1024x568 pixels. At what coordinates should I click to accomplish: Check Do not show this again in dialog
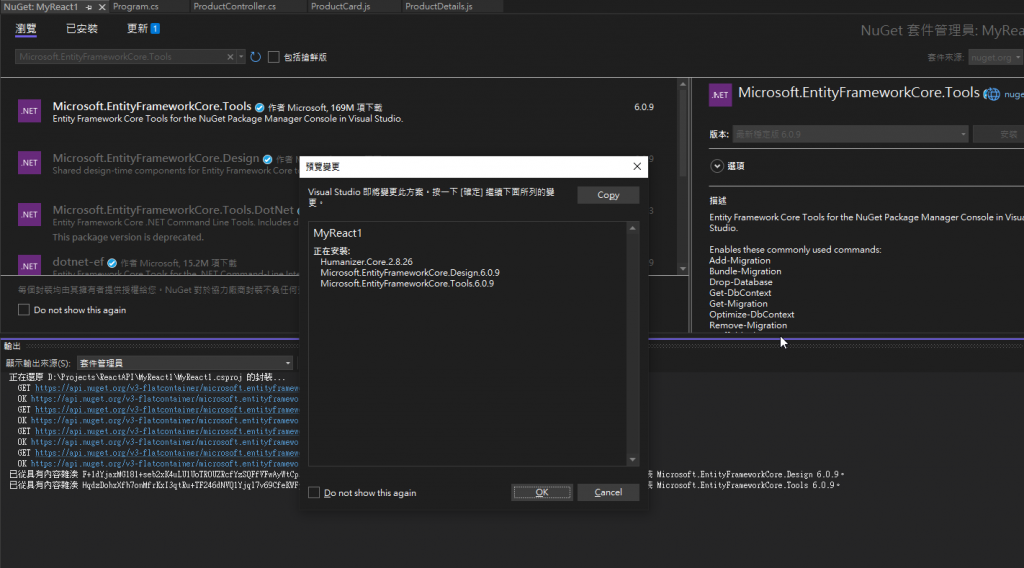[314, 492]
